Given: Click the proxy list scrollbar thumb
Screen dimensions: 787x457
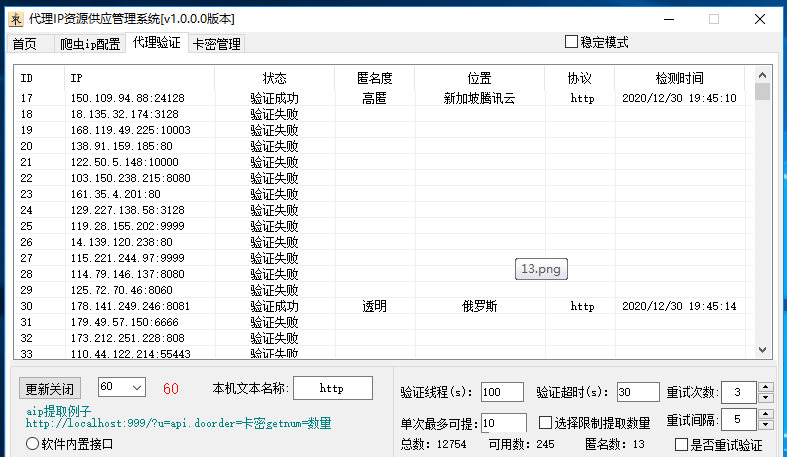Looking at the screenshot, I should pos(762,92).
